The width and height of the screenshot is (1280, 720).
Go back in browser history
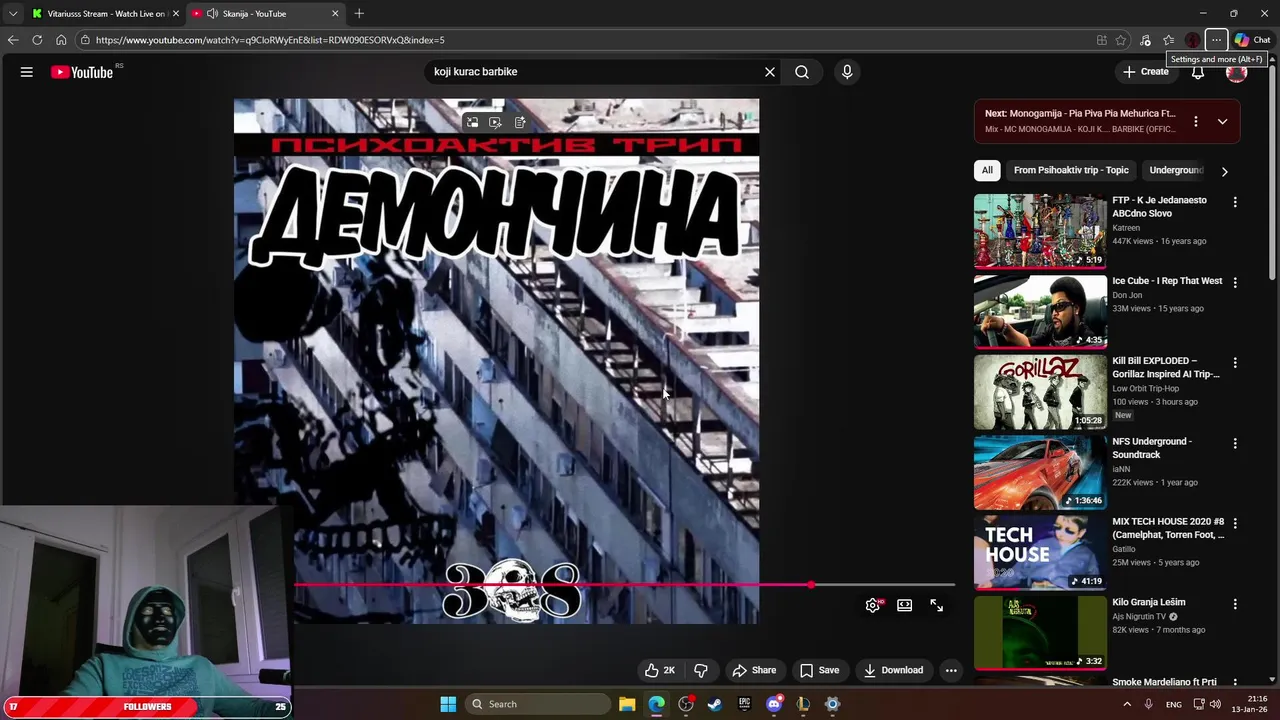pyautogui.click(x=13, y=40)
